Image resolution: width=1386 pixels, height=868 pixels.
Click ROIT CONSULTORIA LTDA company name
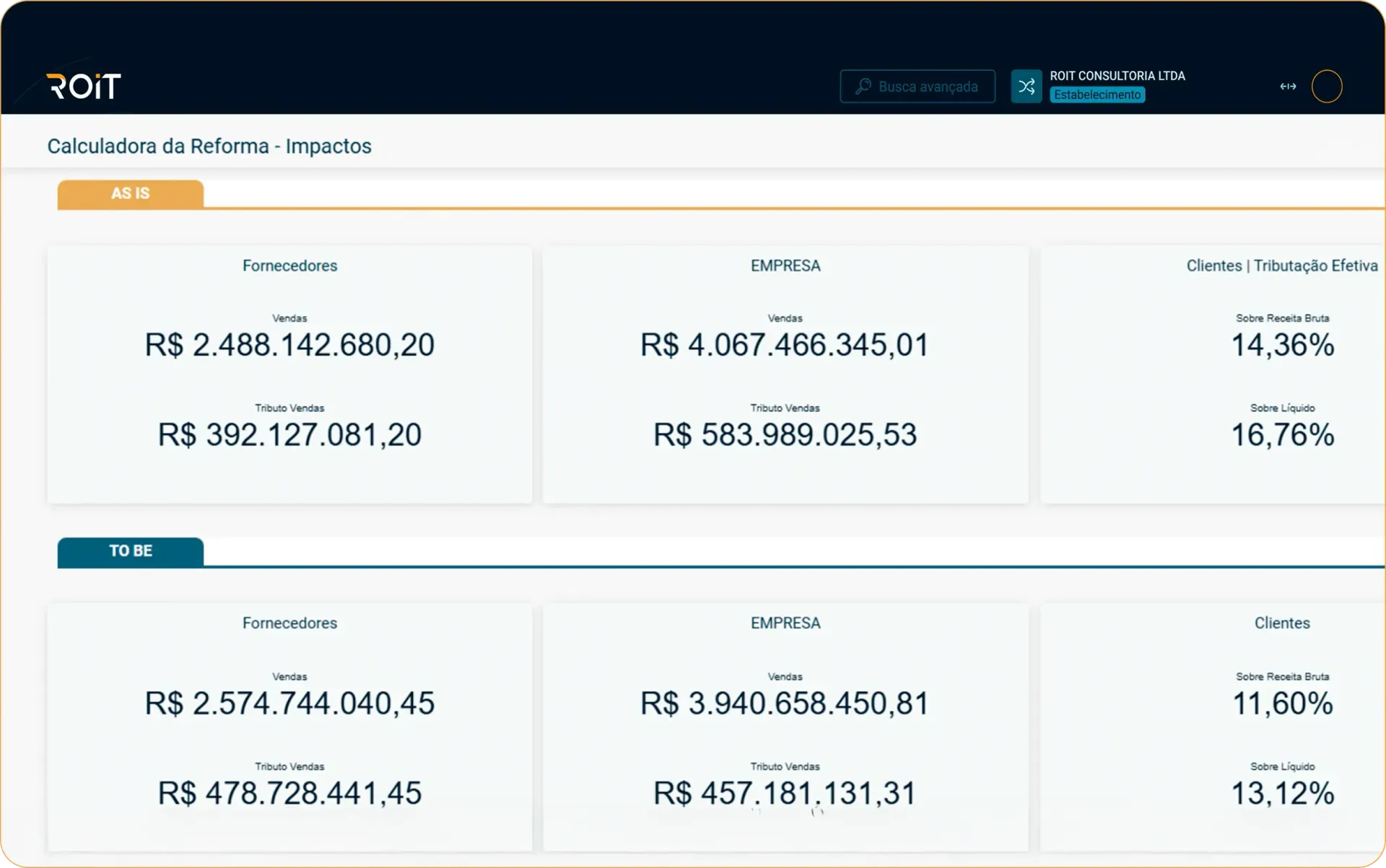point(1117,76)
